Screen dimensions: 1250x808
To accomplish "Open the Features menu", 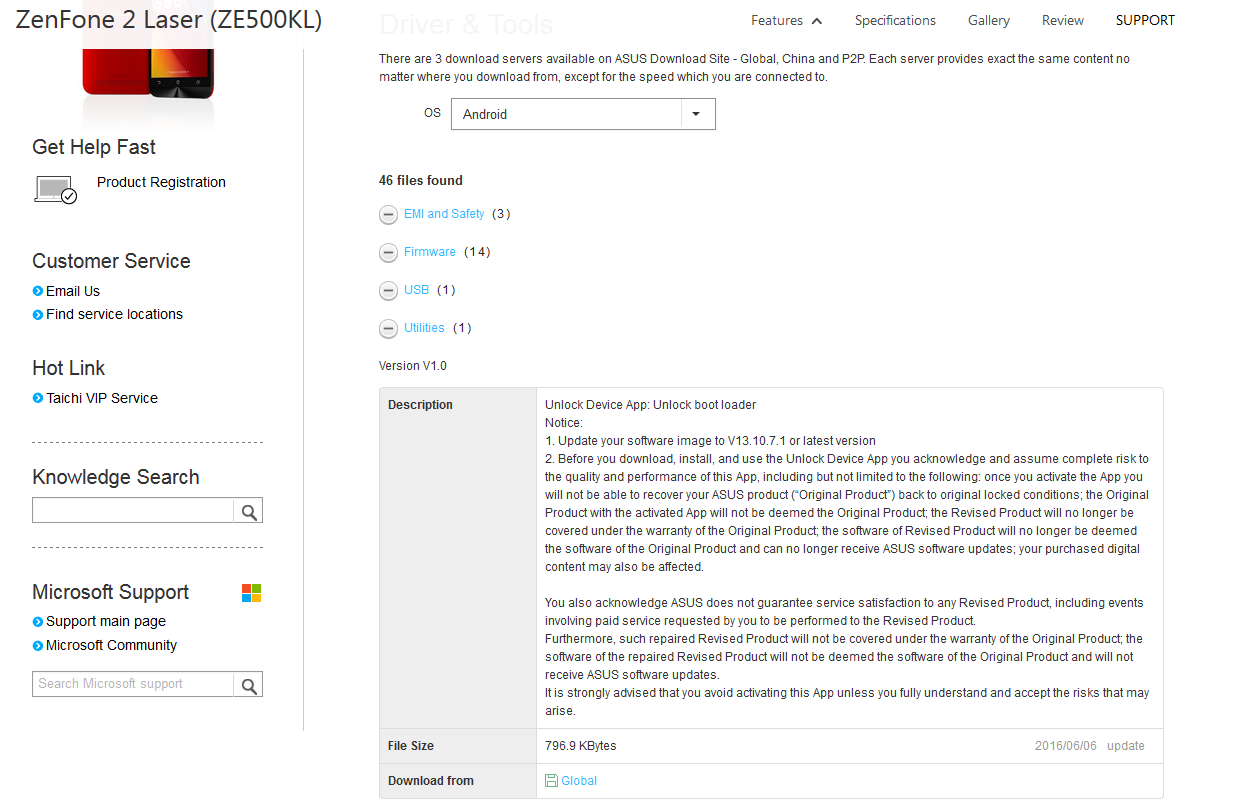I will coord(777,20).
